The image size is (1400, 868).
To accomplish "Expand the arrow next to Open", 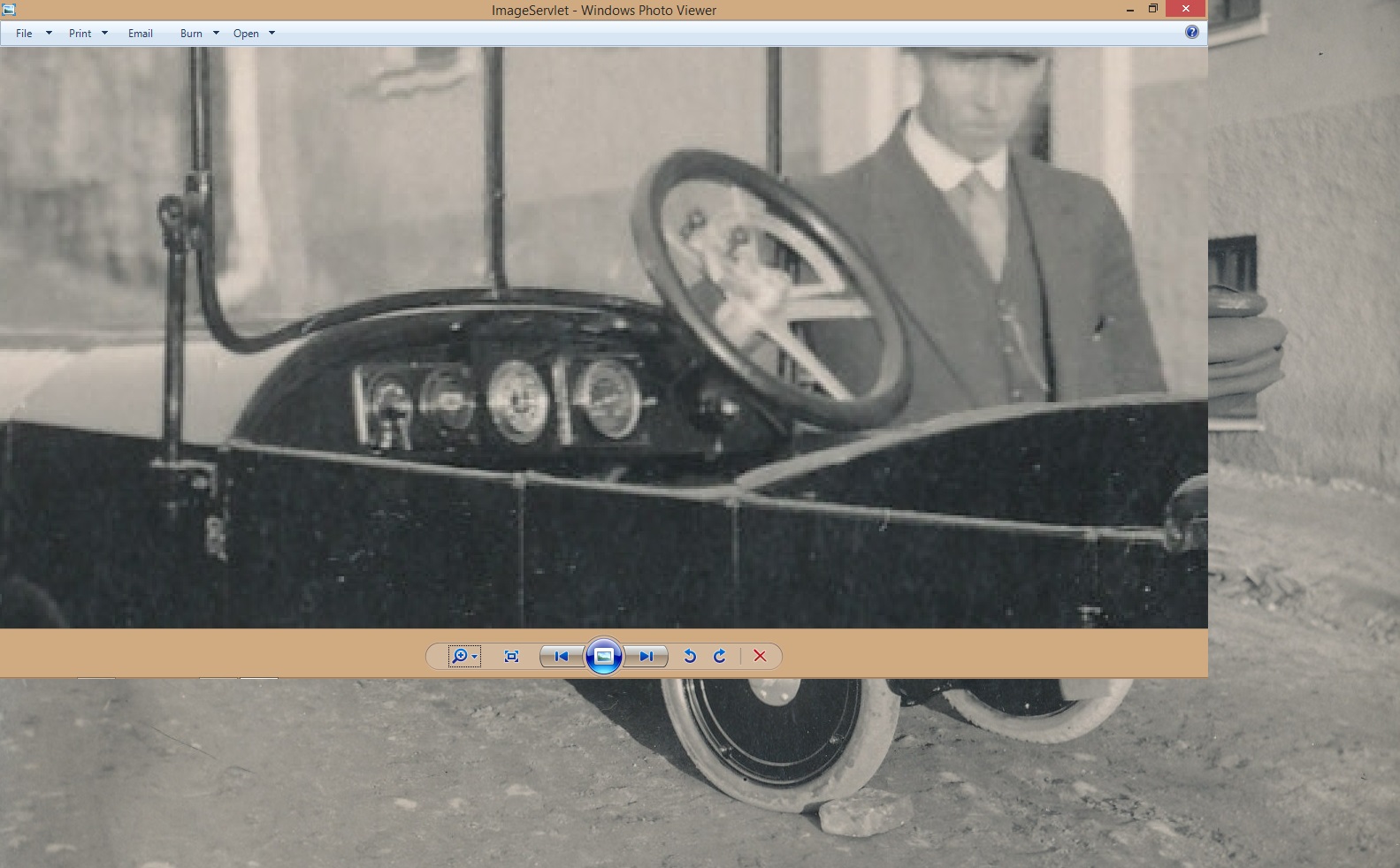I will [272, 34].
